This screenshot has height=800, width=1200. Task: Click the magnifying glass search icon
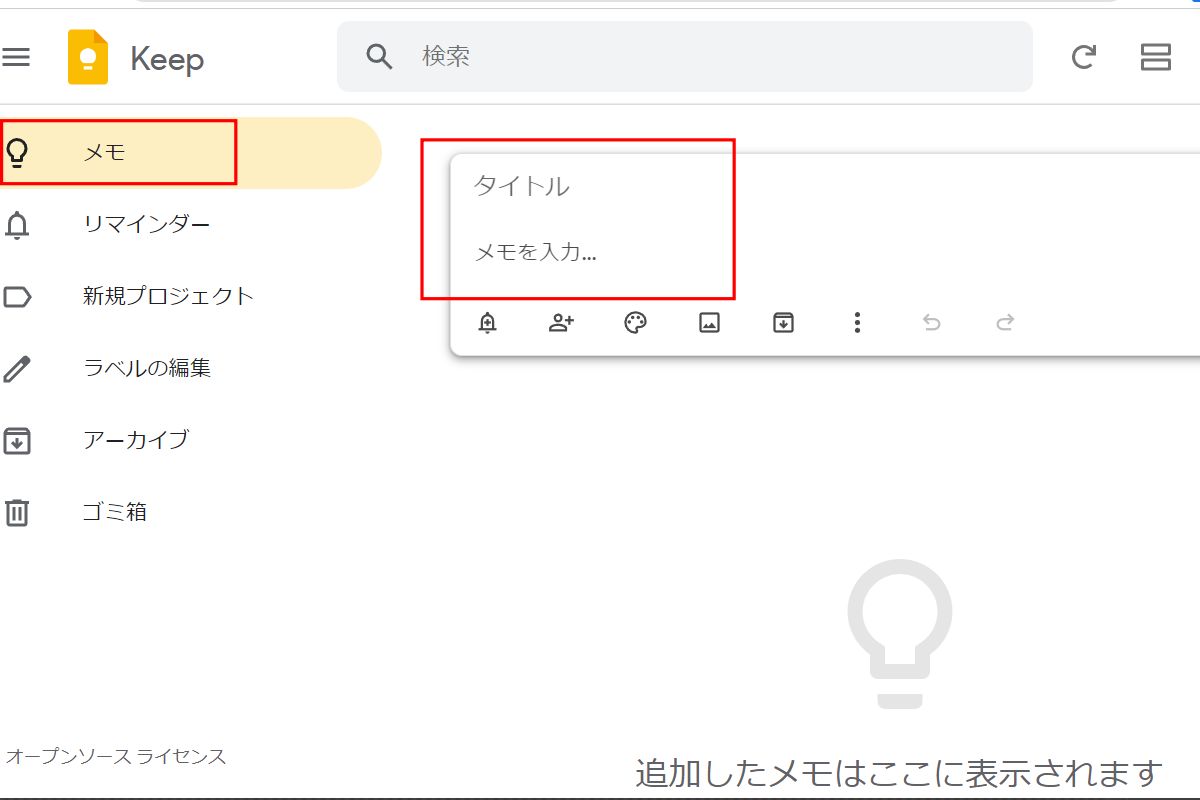[x=379, y=56]
